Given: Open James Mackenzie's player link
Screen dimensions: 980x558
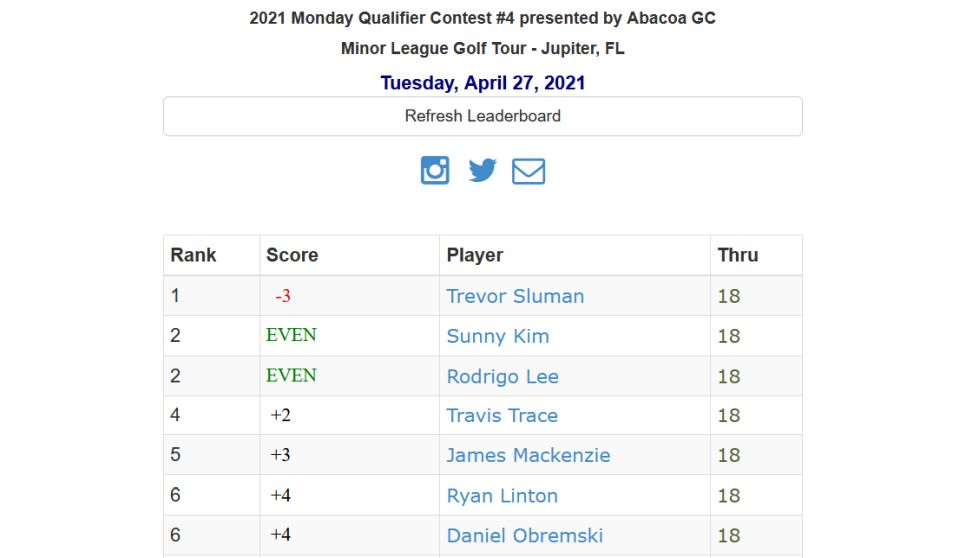Looking at the screenshot, I should pos(528,455).
